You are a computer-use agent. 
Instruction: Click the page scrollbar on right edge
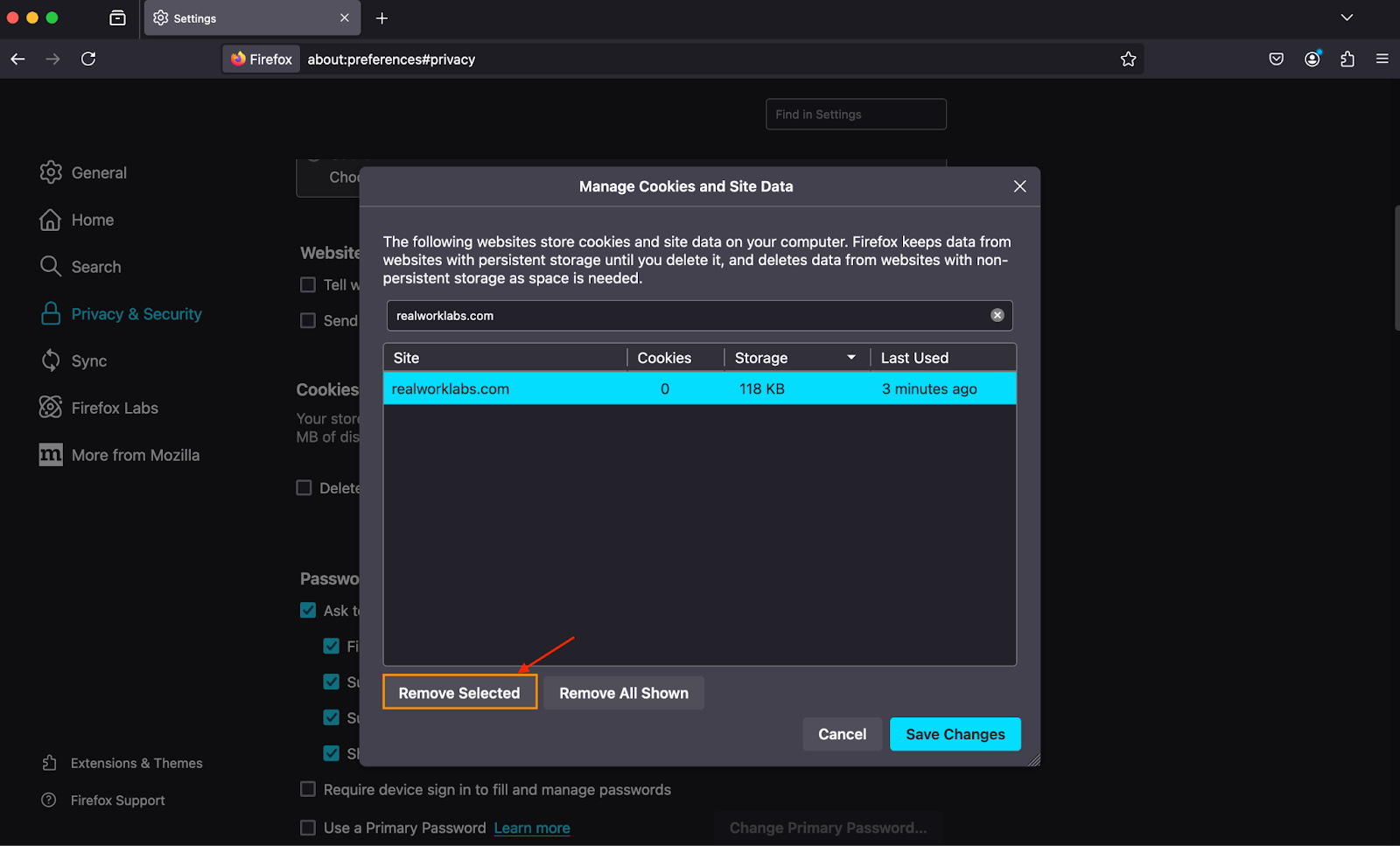click(x=1396, y=267)
